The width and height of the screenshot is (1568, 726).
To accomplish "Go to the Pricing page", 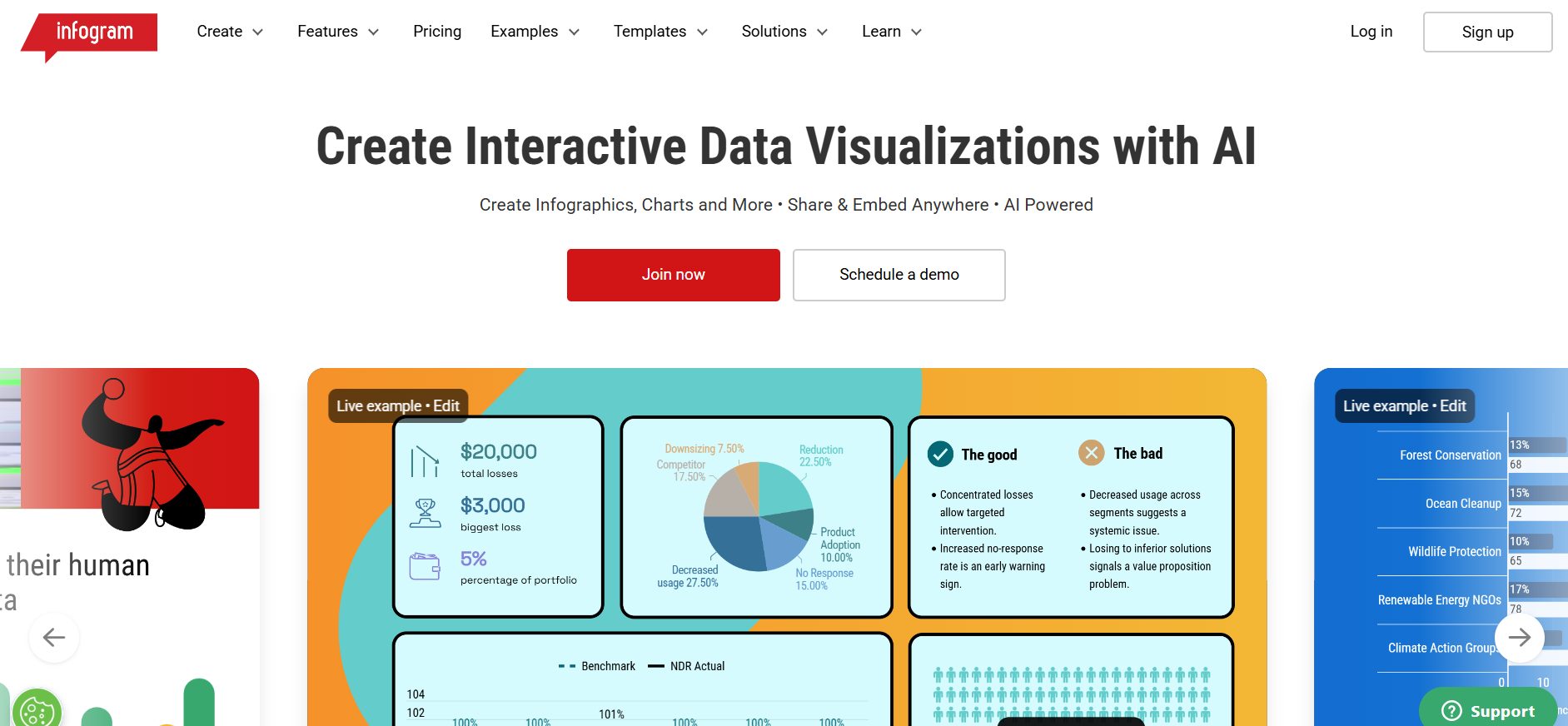I will tap(437, 32).
